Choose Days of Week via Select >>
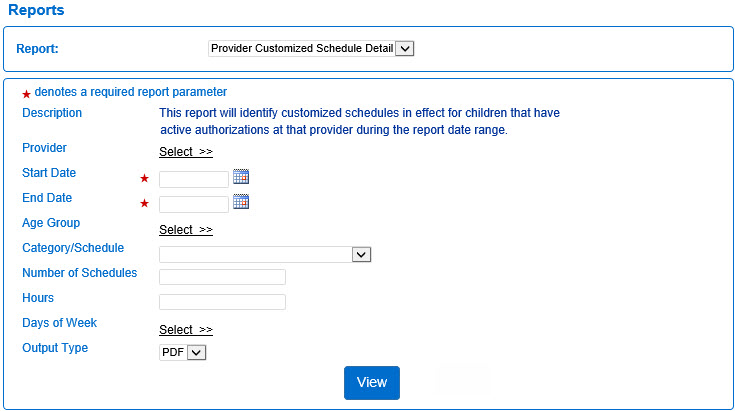 (x=186, y=330)
